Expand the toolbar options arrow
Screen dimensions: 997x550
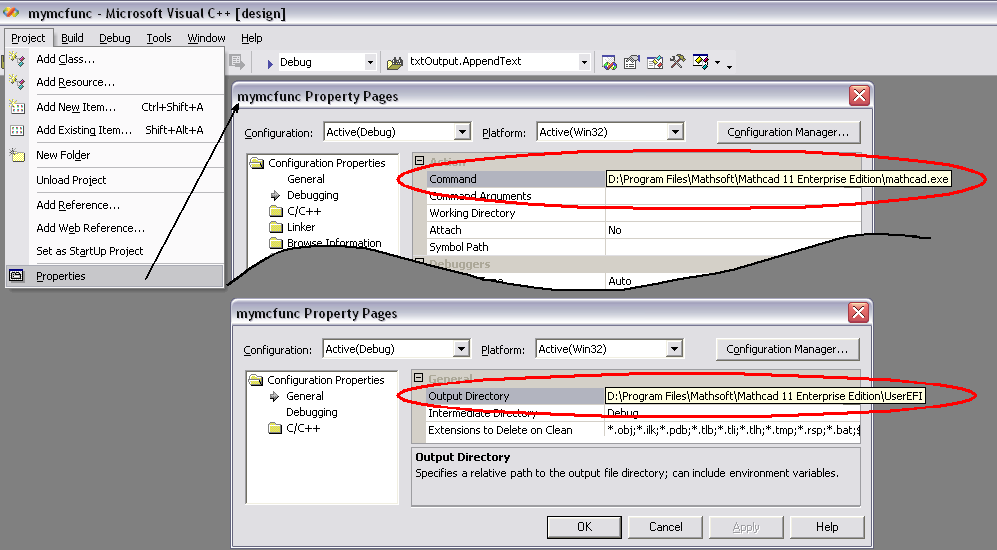729,66
